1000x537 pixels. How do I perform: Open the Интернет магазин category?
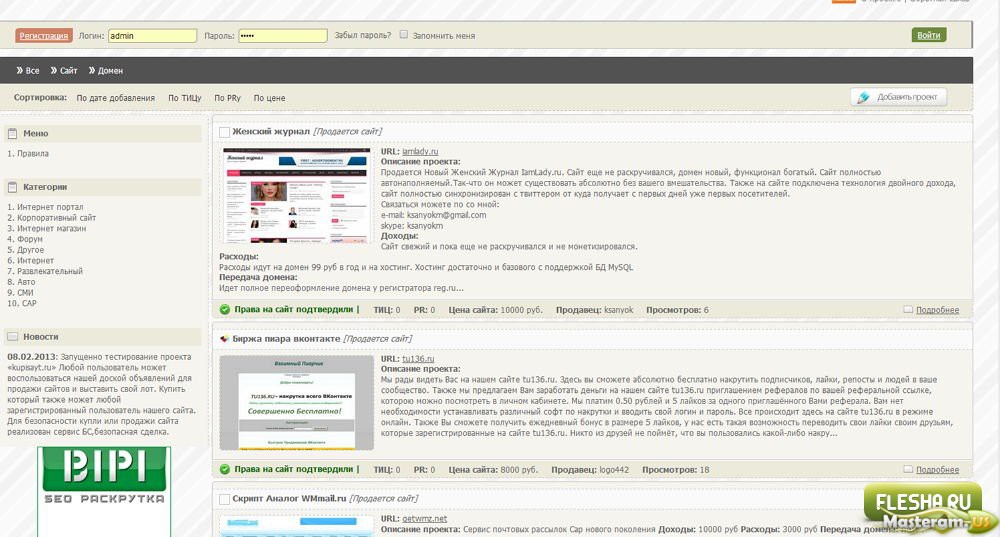pos(52,228)
